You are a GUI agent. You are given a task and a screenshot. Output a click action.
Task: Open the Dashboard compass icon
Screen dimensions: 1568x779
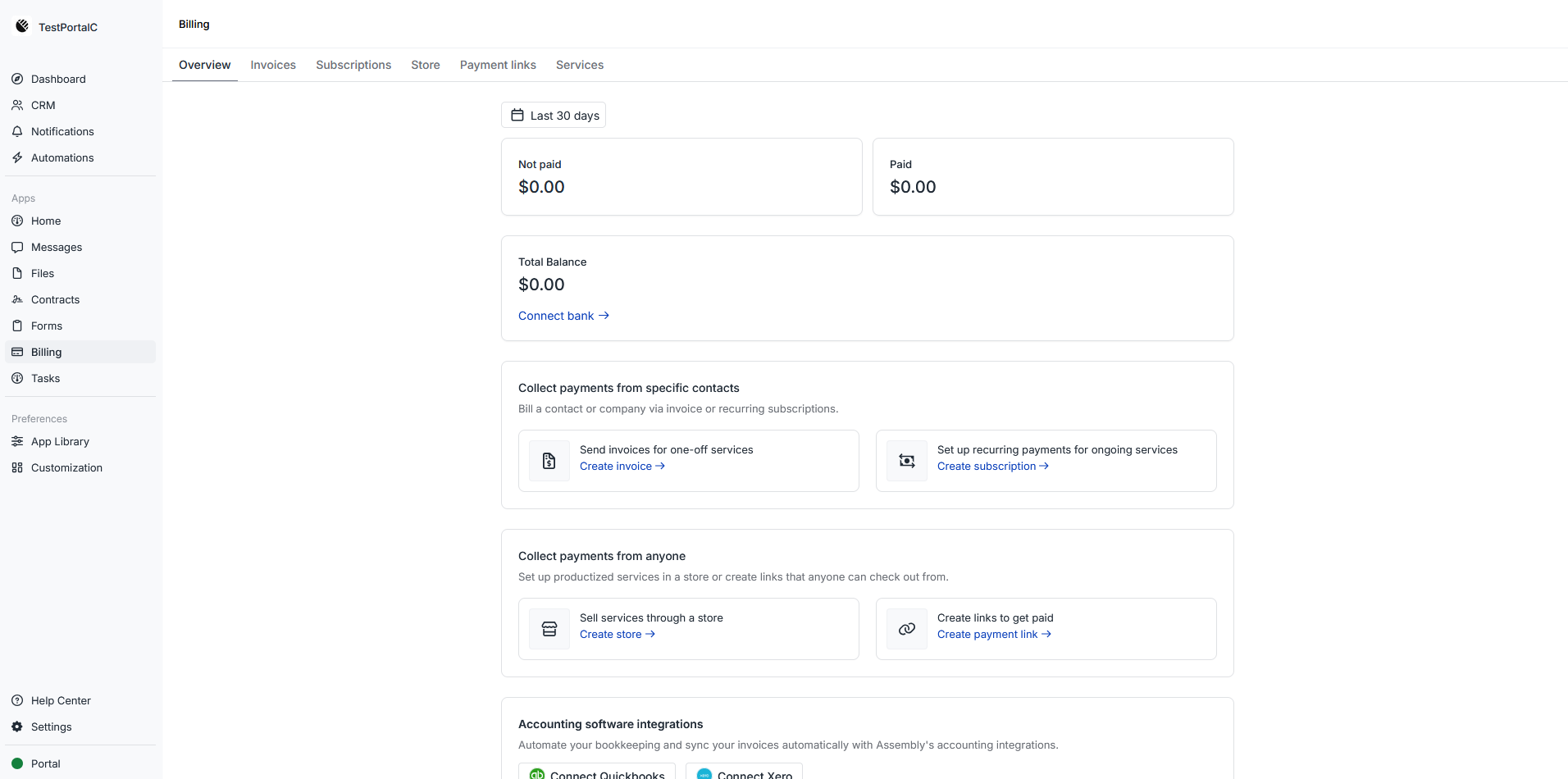point(17,79)
